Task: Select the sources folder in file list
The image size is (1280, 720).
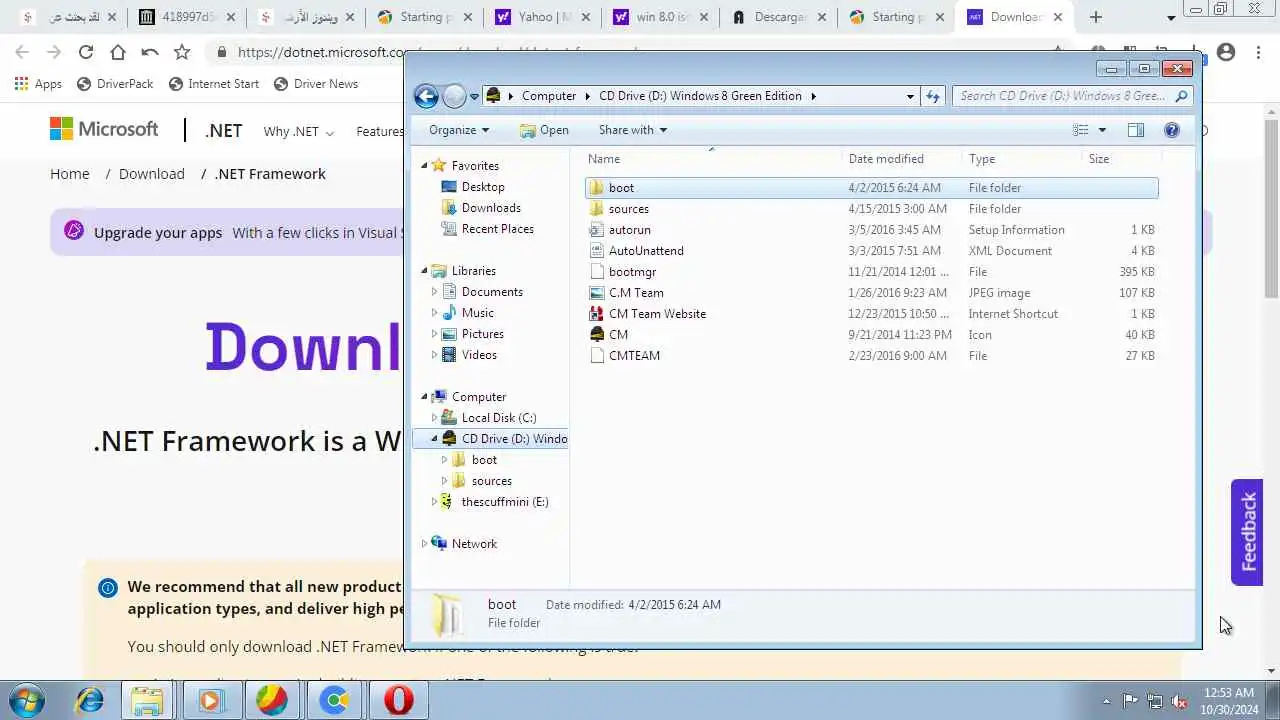Action: 628,209
